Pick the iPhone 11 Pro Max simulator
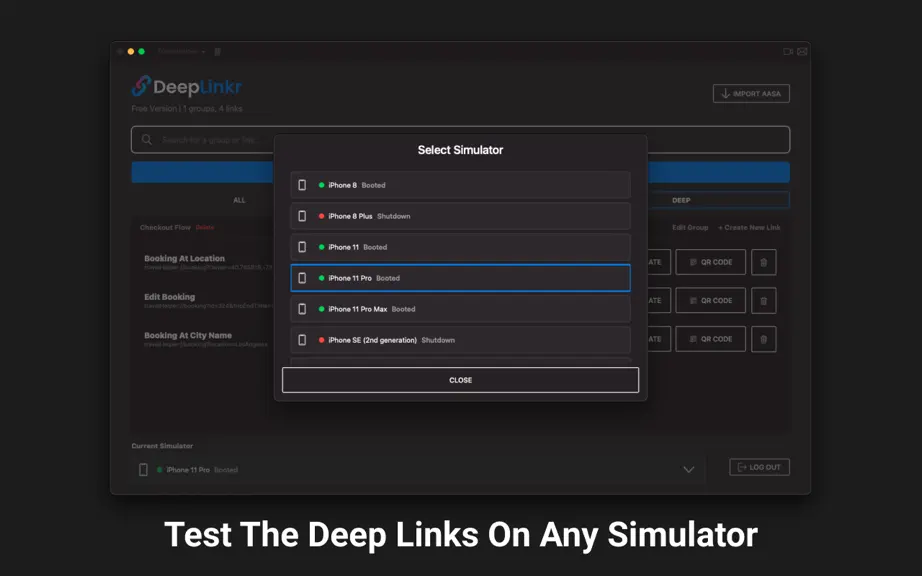922x576 pixels. click(x=460, y=309)
